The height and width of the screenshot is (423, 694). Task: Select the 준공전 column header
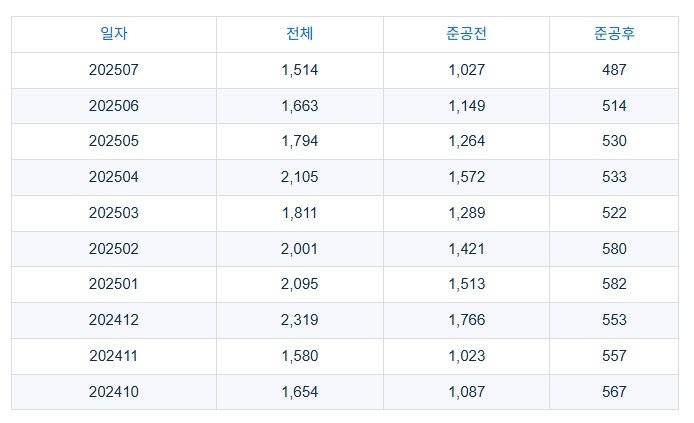(x=466, y=34)
